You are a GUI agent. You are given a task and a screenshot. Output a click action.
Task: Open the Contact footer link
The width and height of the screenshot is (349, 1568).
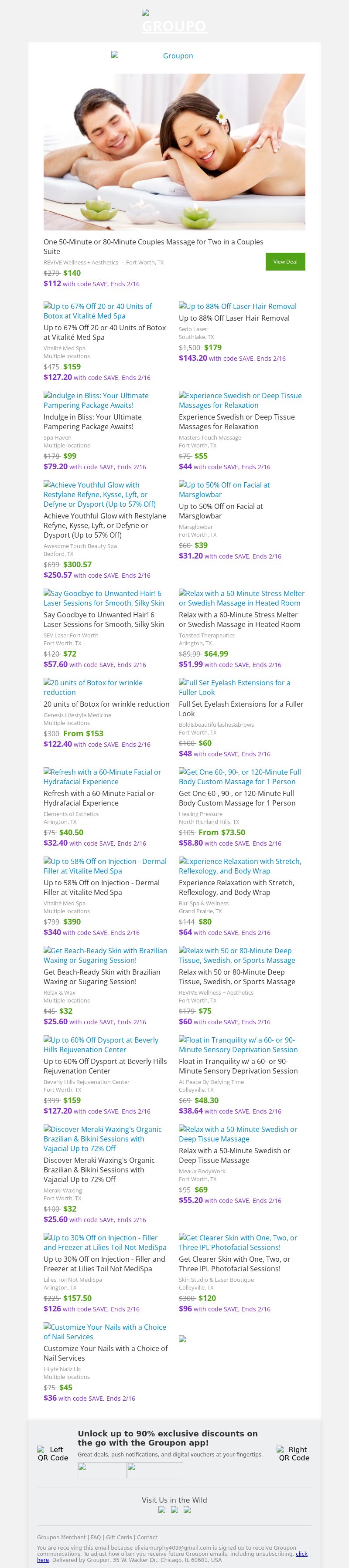(147, 1537)
